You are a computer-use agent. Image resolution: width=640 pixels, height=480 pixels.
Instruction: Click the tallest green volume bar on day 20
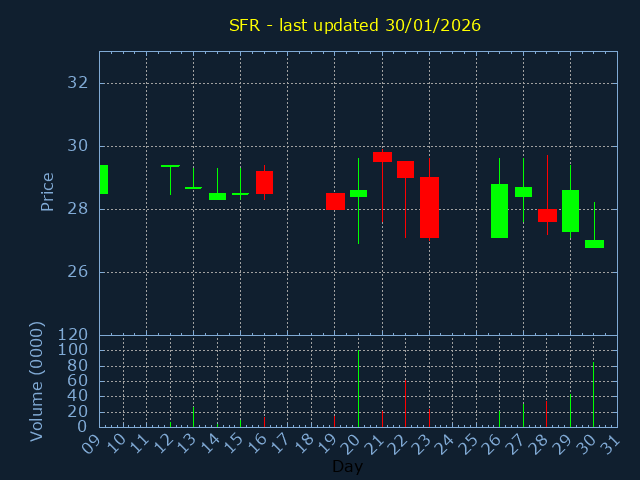tap(358, 388)
